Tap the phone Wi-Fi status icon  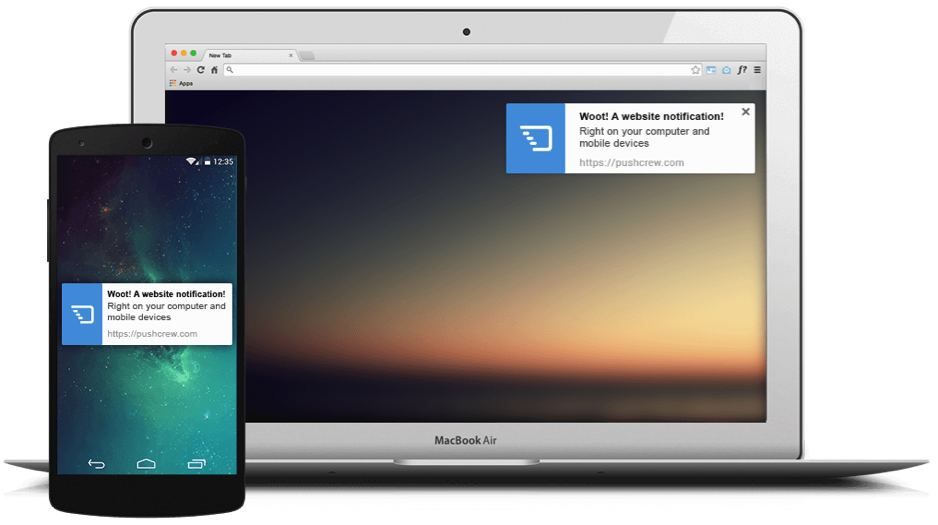193,161
